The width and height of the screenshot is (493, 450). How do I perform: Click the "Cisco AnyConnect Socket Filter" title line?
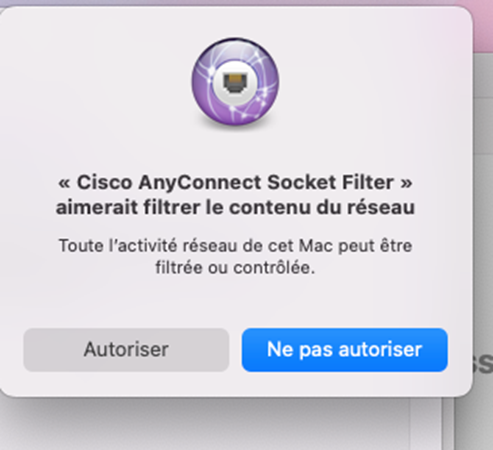pyautogui.click(x=235, y=182)
